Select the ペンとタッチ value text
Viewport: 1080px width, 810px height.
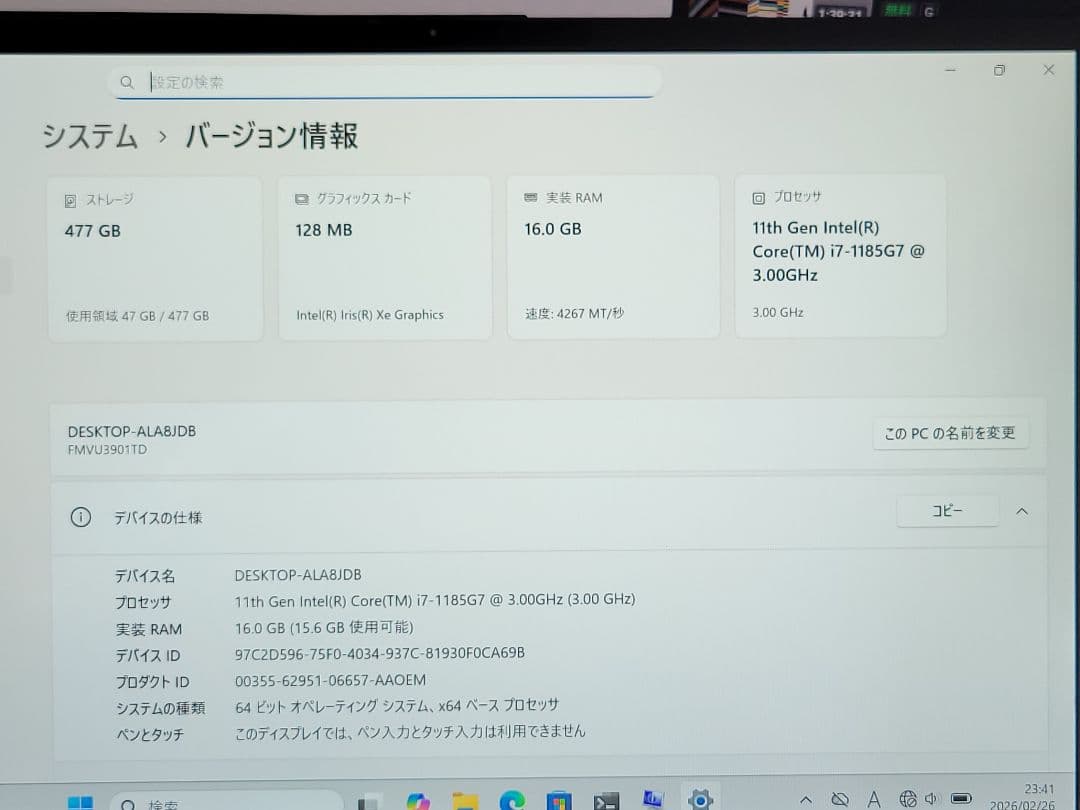click(410, 731)
